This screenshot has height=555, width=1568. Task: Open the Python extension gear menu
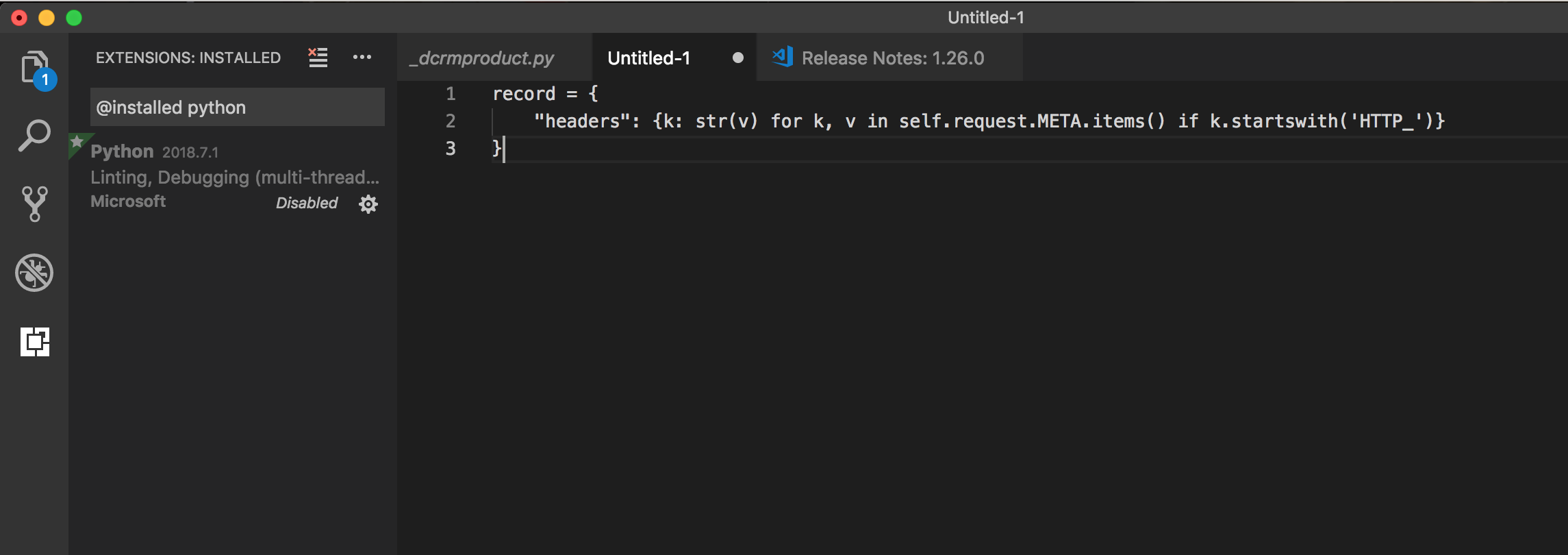point(368,203)
